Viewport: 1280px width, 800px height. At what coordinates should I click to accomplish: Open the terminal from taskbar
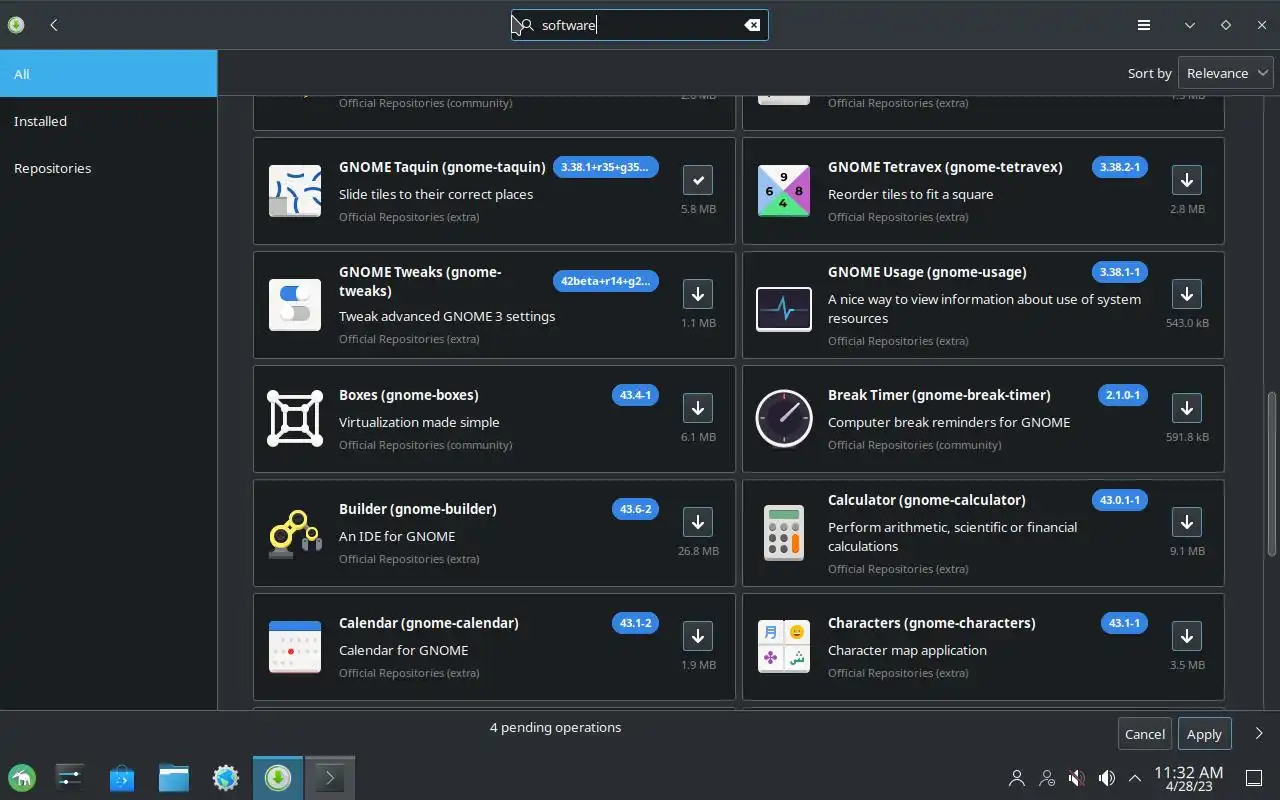pyautogui.click(x=330, y=777)
